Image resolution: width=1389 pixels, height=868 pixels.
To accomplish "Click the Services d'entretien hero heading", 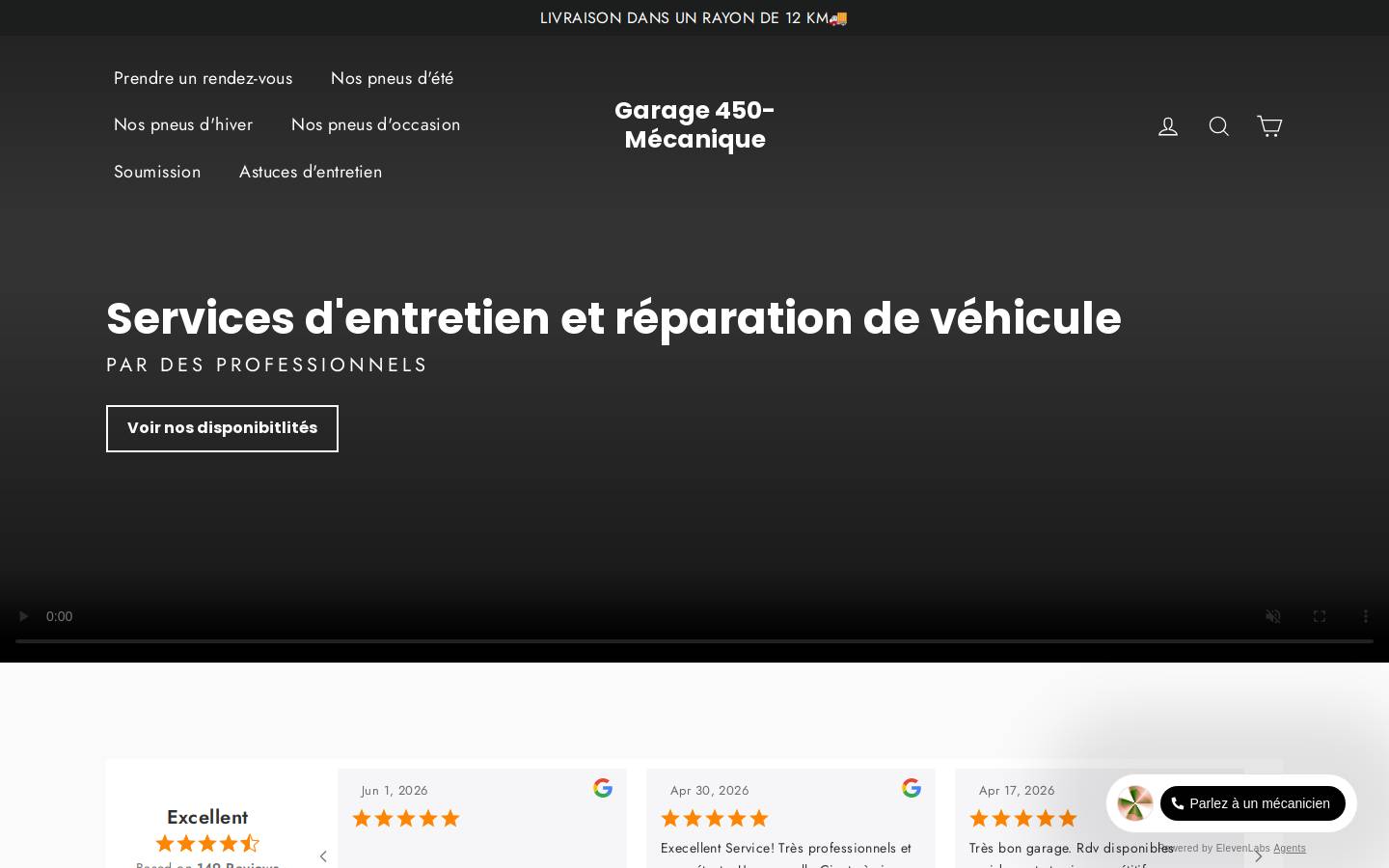I will 613,318.
